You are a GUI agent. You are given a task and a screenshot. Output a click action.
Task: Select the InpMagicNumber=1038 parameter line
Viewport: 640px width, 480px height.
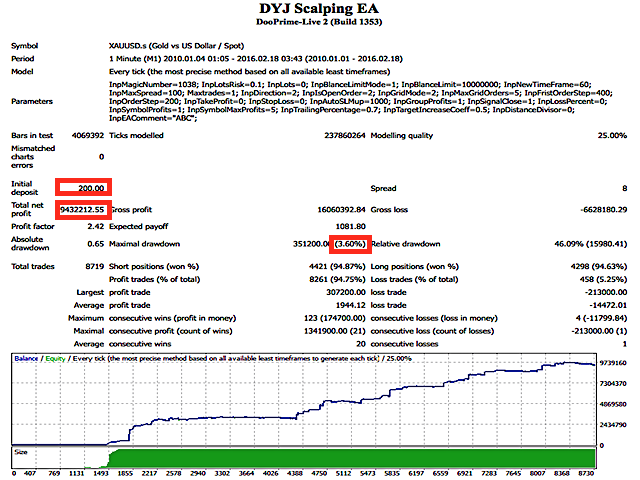click(x=350, y=84)
